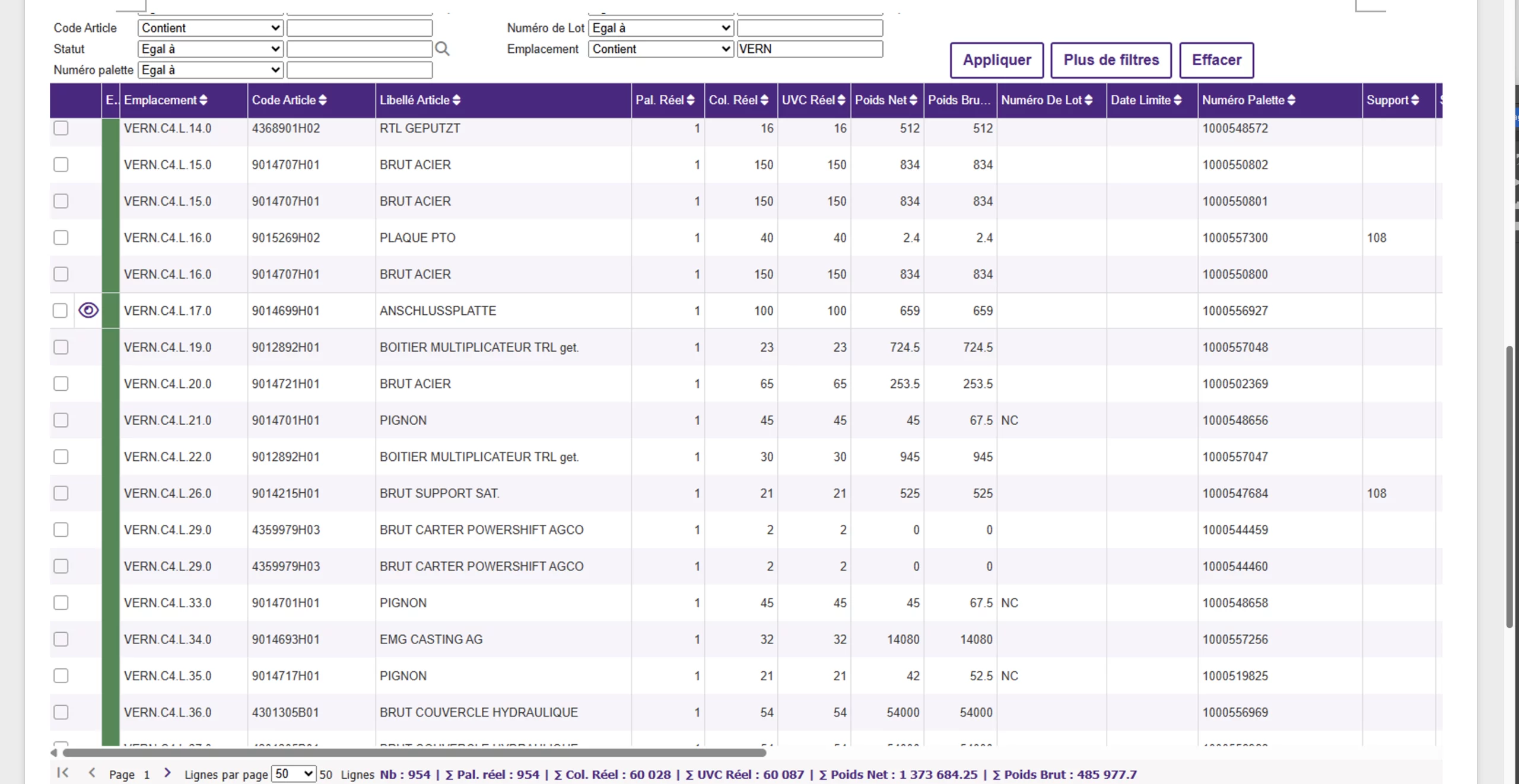Viewport: 1519px width, 784px height.
Task: Go to first page with pagination icon
Action: click(62, 772)
